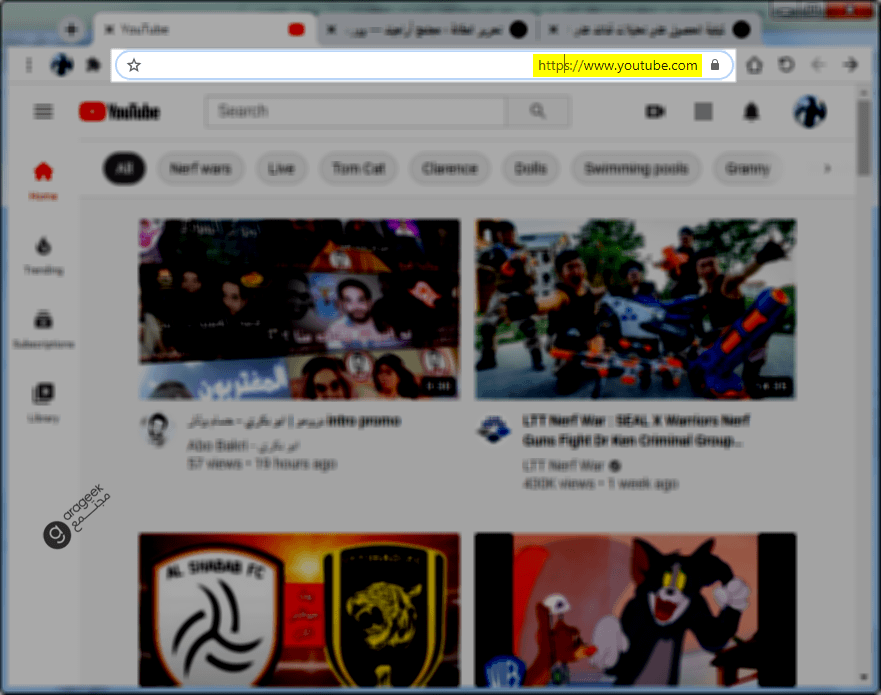Image resolution: width=881 pixels, height=695 pixels.
Task: Click the '430K views · 1 week ago' text
Action: (600, 483)
